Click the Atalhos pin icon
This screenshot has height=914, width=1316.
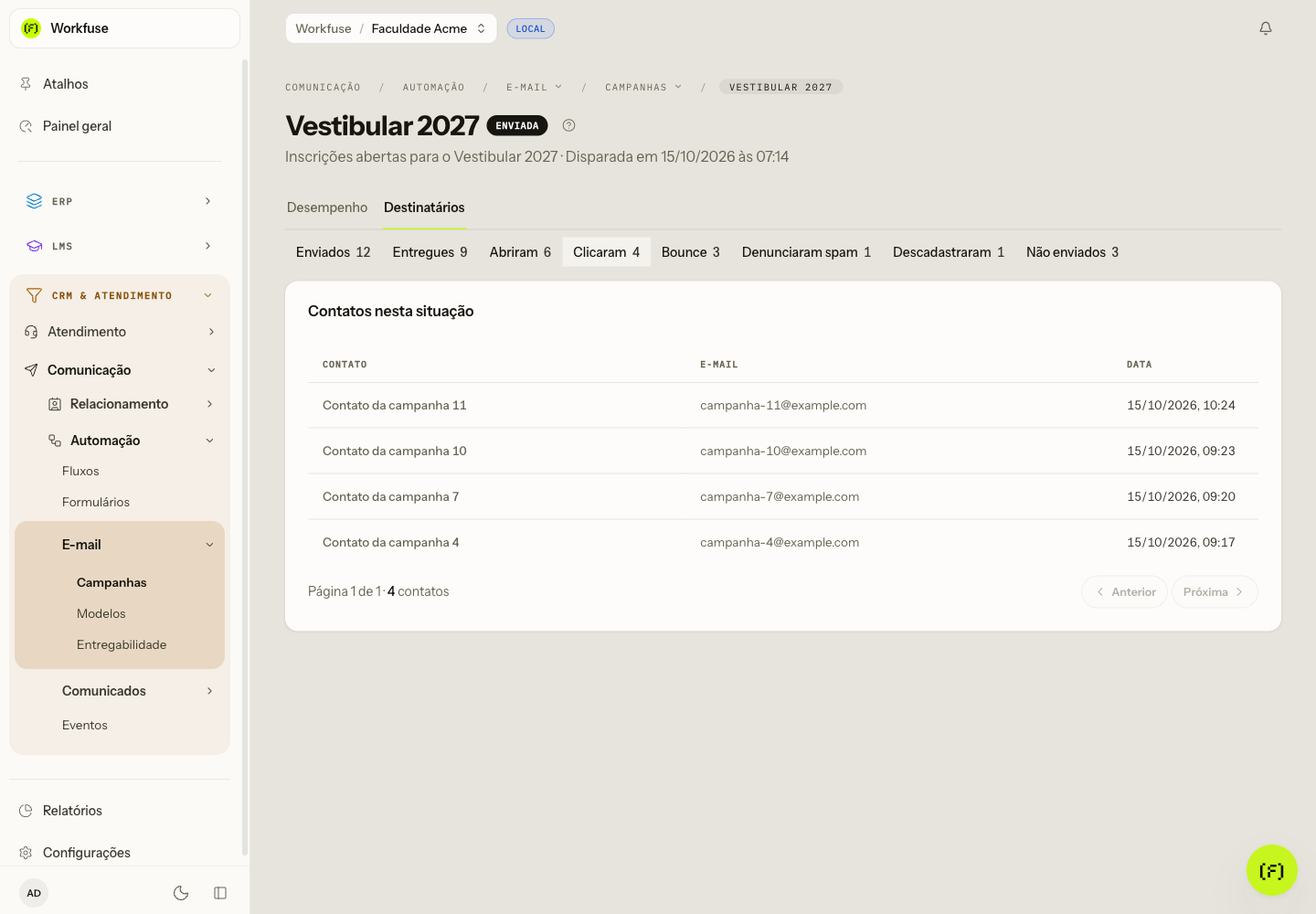(x=26, y=84)
